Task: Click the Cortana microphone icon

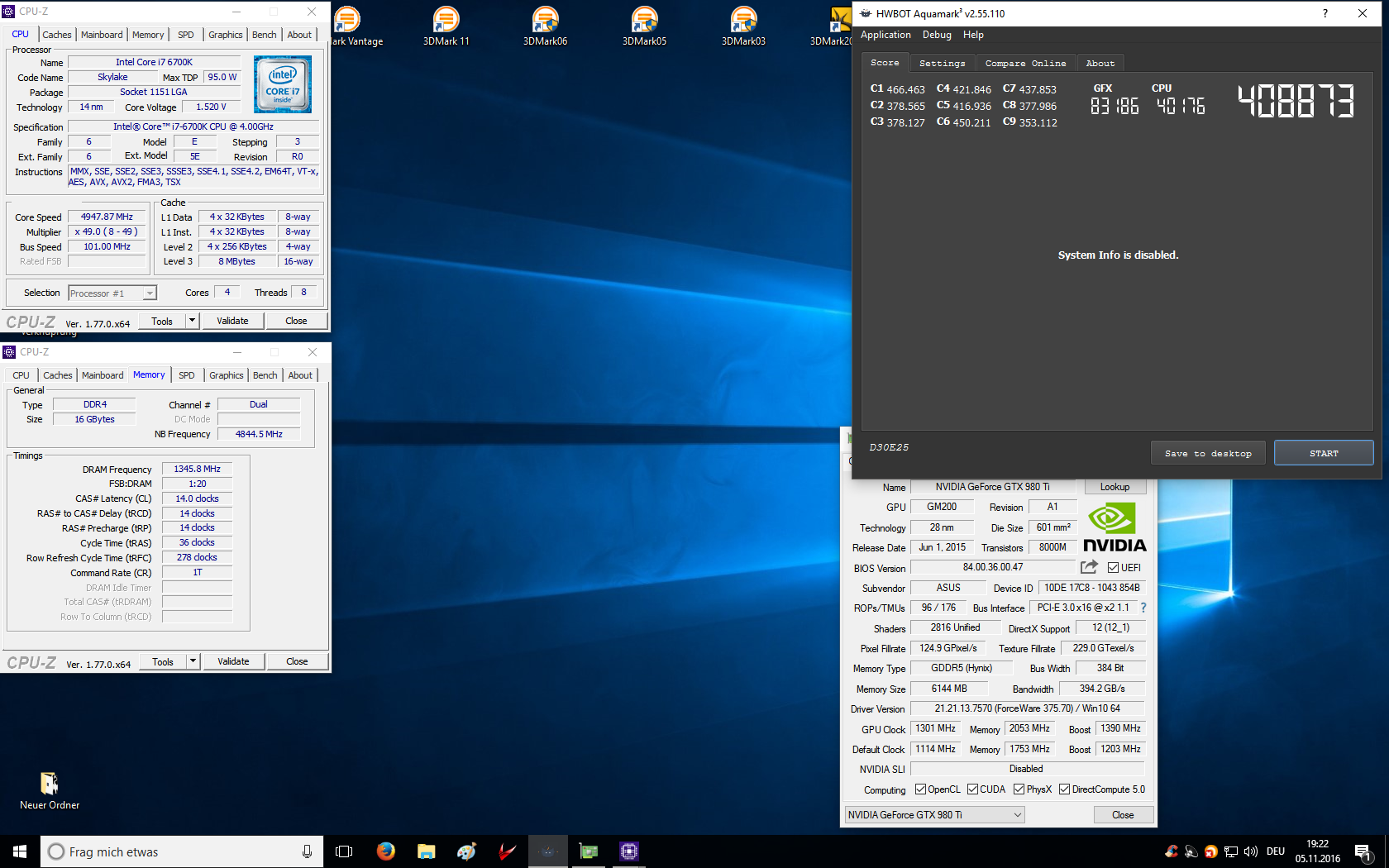Action: pyautogui.click(x=307, y=851)
